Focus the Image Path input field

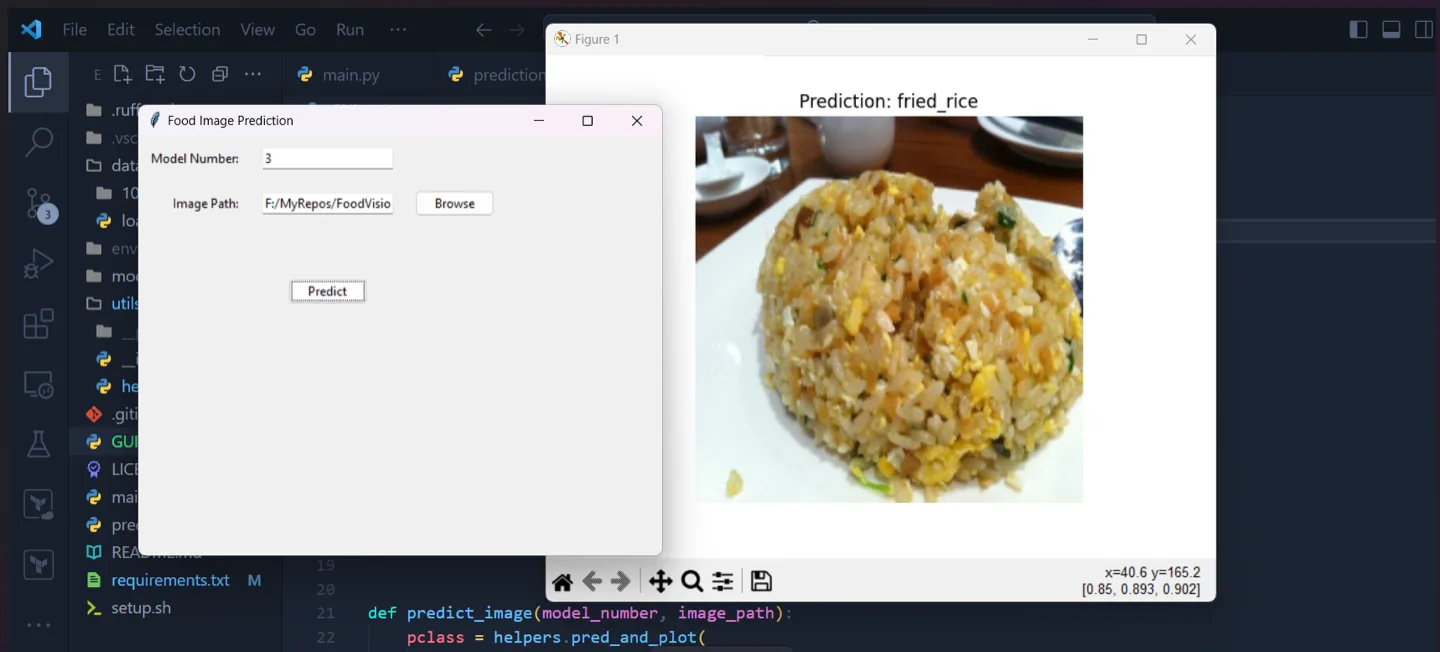click(x=328, y=203)
